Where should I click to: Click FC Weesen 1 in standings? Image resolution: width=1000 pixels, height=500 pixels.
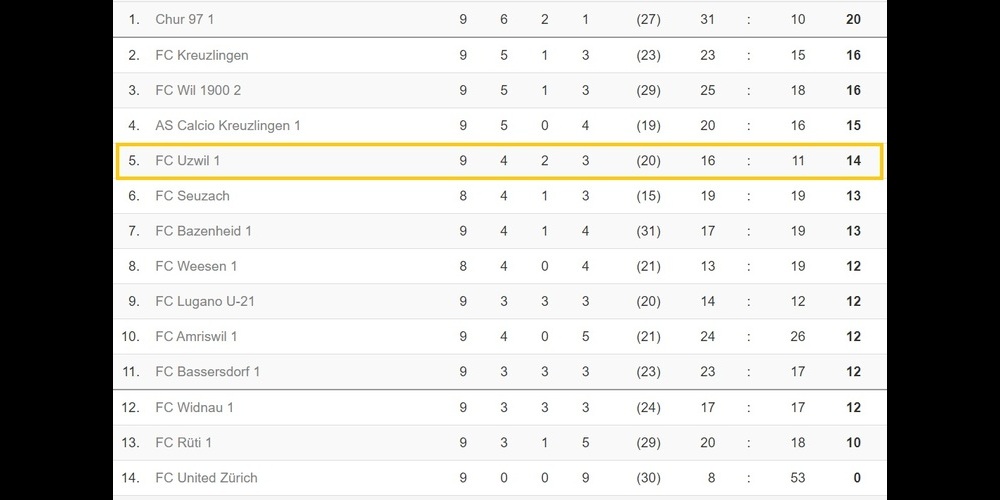[x=197, y=266]
